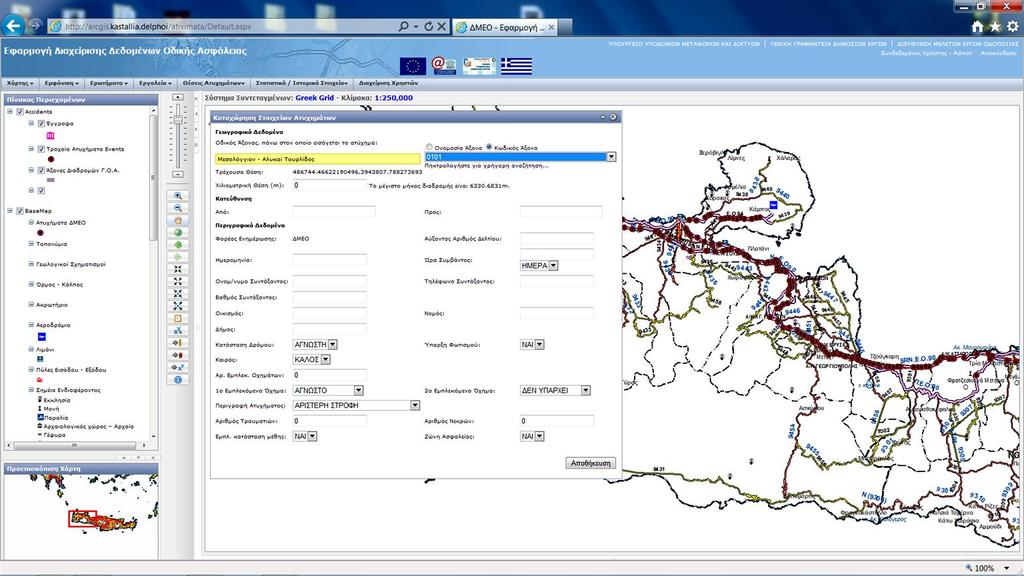Select the zoom in magnifier tool
The width and height of the screenshot is (1024, 576).
178,196
